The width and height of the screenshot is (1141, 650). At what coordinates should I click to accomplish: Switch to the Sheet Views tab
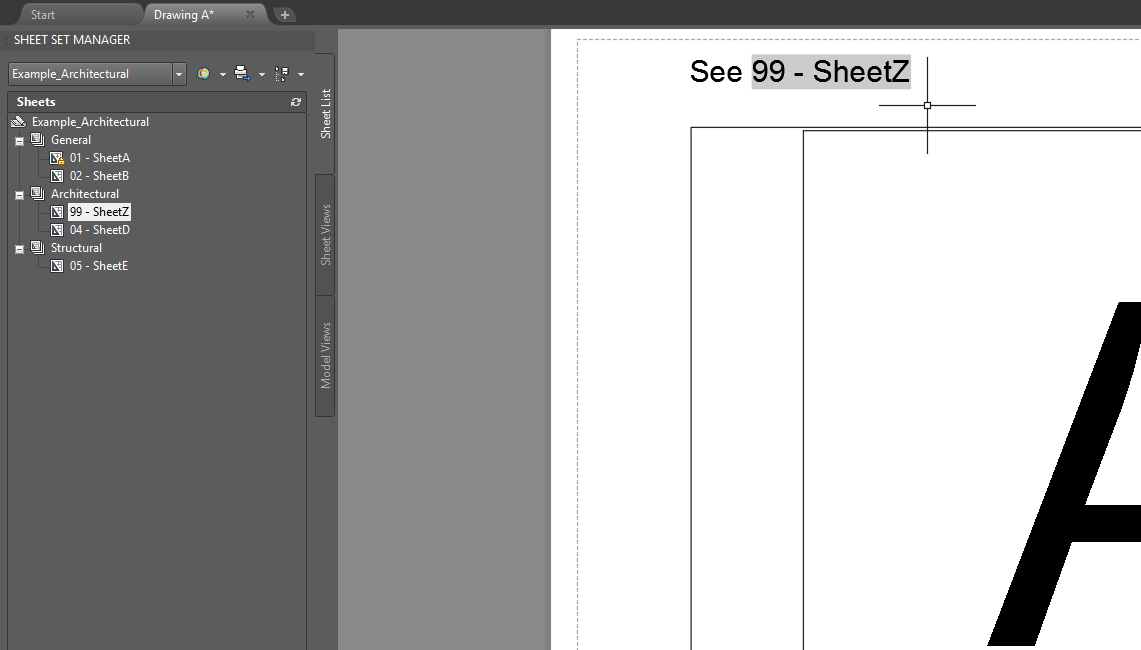[324, 230]
